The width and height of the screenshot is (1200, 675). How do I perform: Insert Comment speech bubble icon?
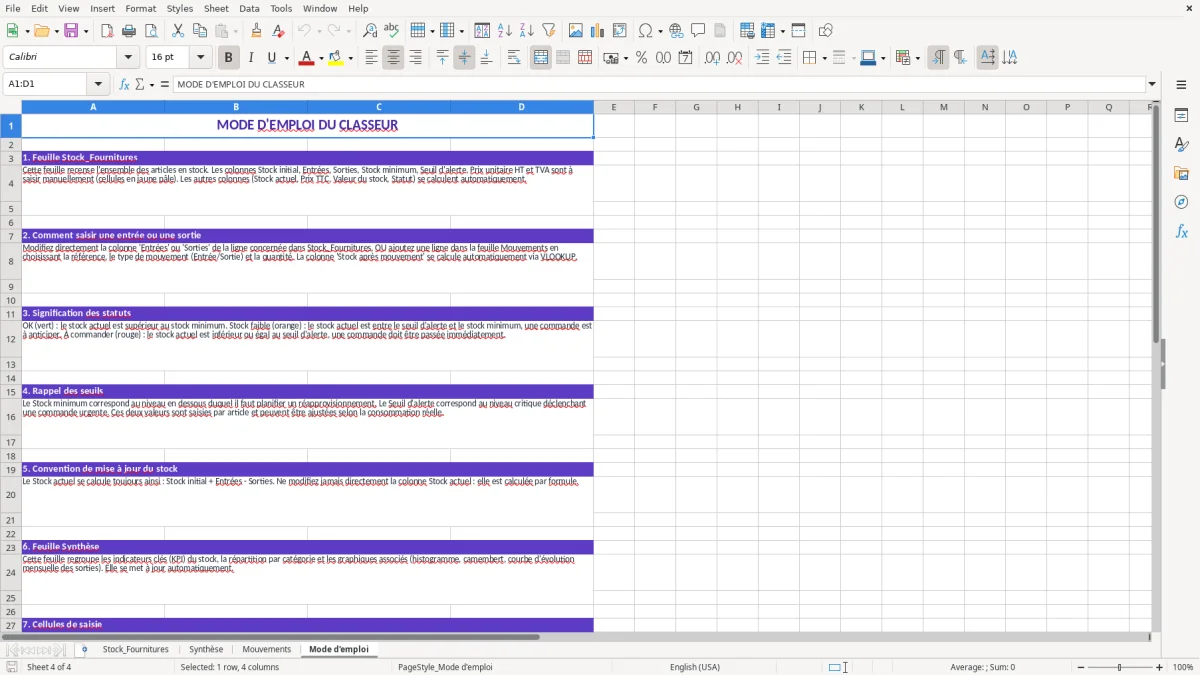tap(698, 31)
